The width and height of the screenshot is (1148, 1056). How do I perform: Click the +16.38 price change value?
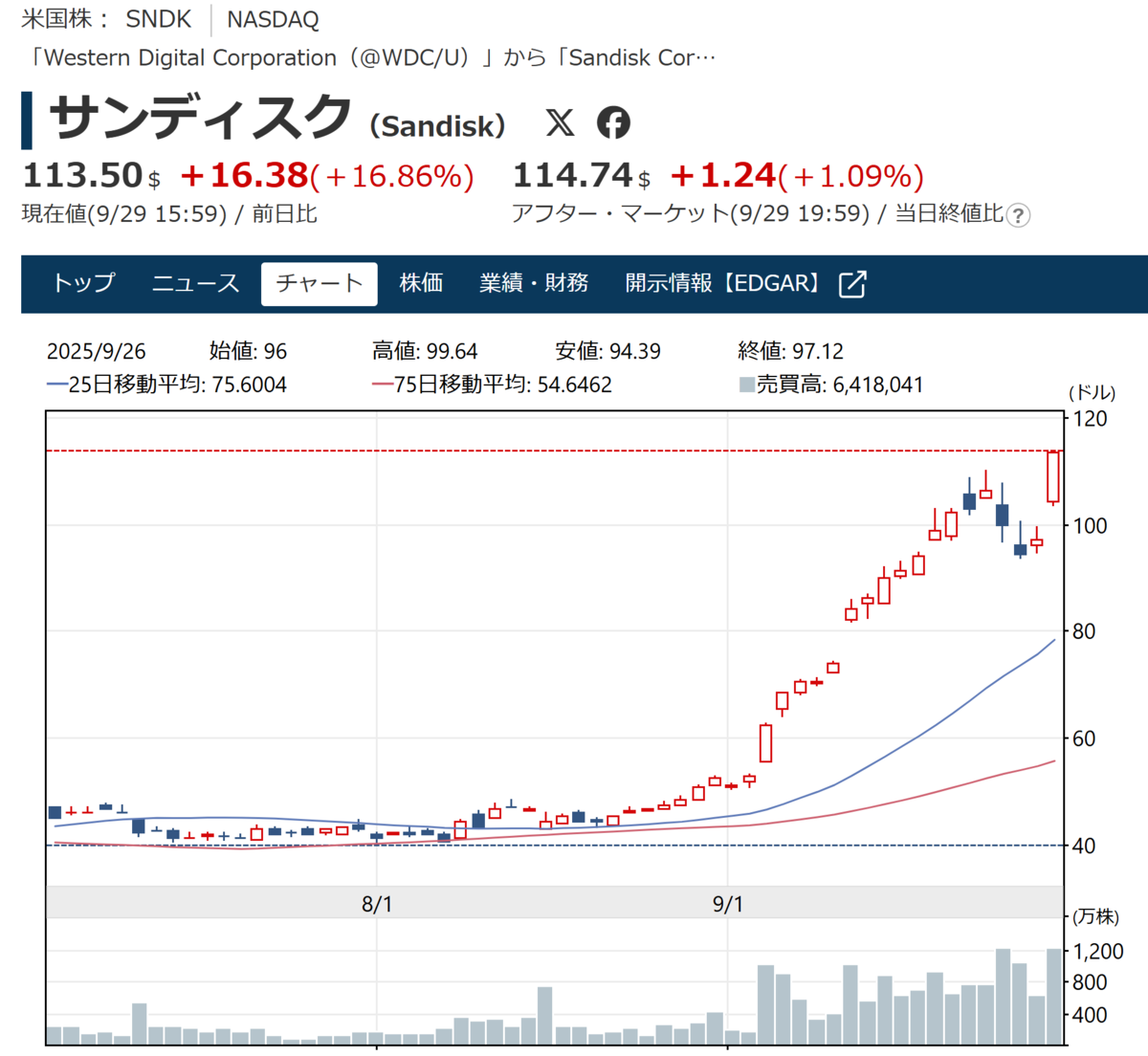click(244, 176)
